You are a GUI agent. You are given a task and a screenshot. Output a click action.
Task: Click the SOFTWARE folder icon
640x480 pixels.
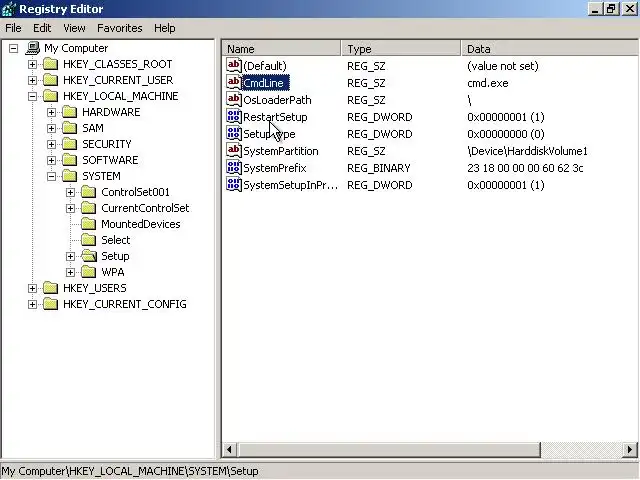point(70,160)
